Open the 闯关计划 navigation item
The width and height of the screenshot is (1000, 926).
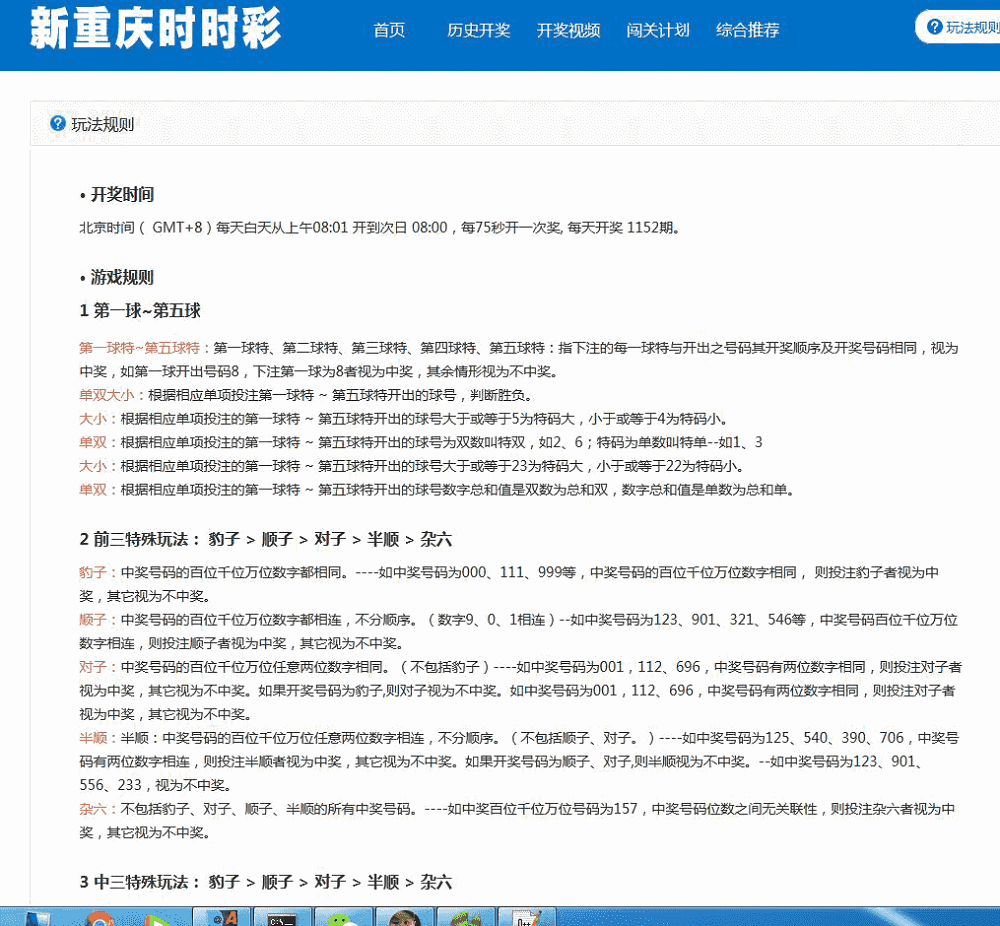(658, 30)
